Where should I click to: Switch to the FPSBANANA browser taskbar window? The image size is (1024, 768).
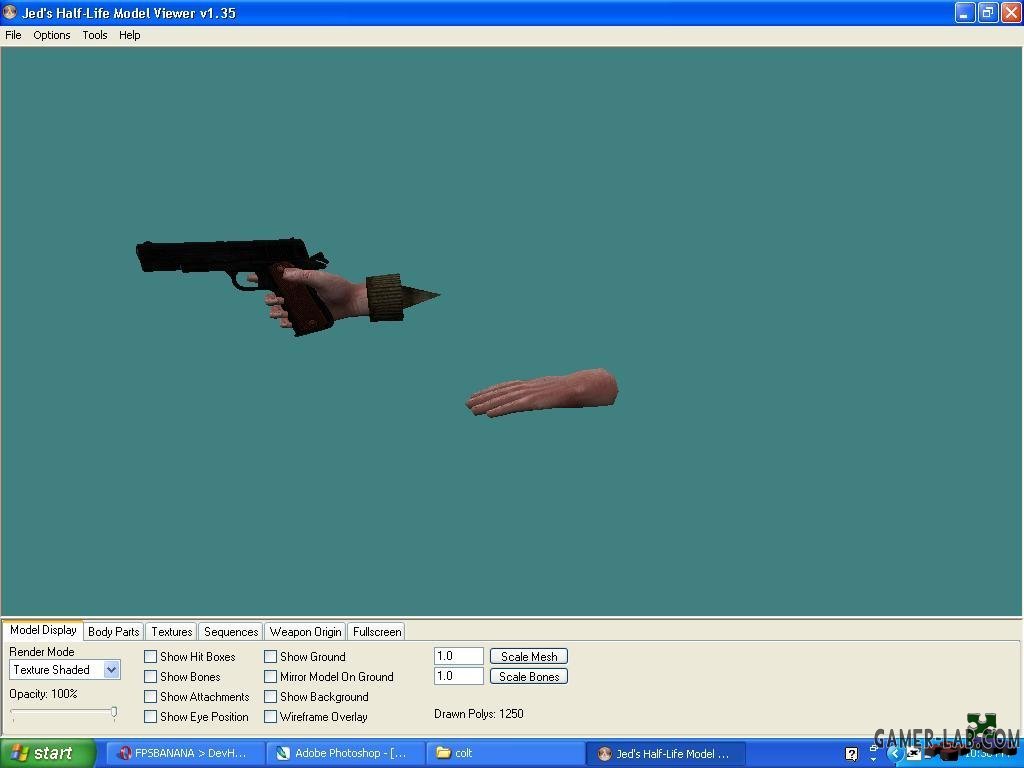[x=185, y=753]
